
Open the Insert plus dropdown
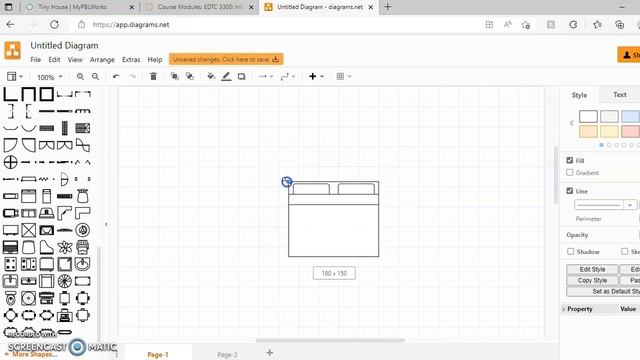pos(316,76)
